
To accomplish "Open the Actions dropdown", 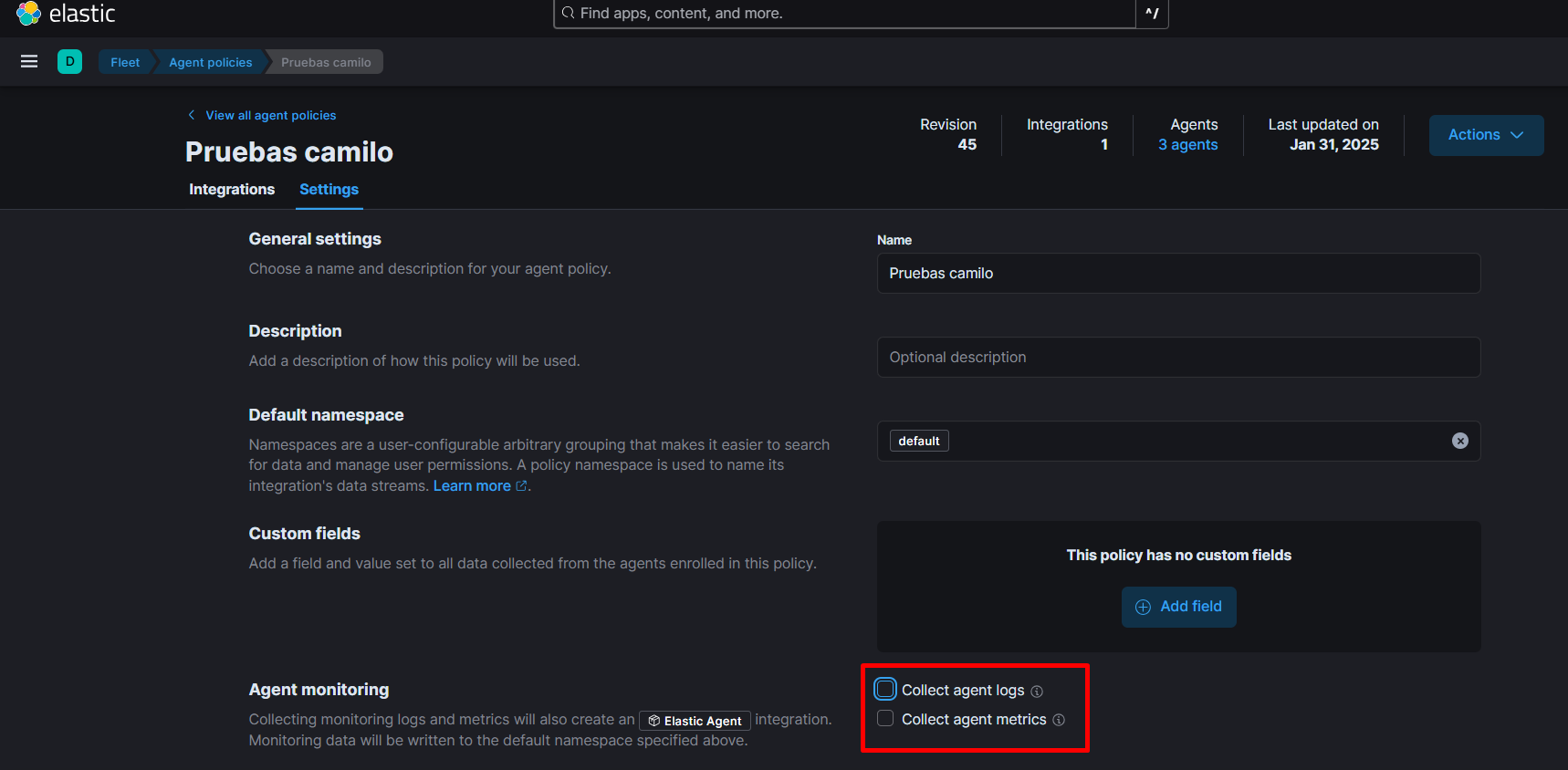I will pyautogui.click(x=1486, y=135).
